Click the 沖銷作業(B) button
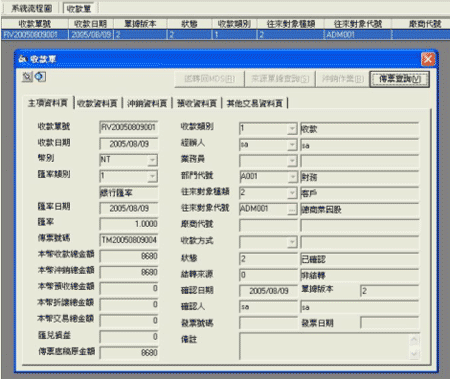 point(342,79)
